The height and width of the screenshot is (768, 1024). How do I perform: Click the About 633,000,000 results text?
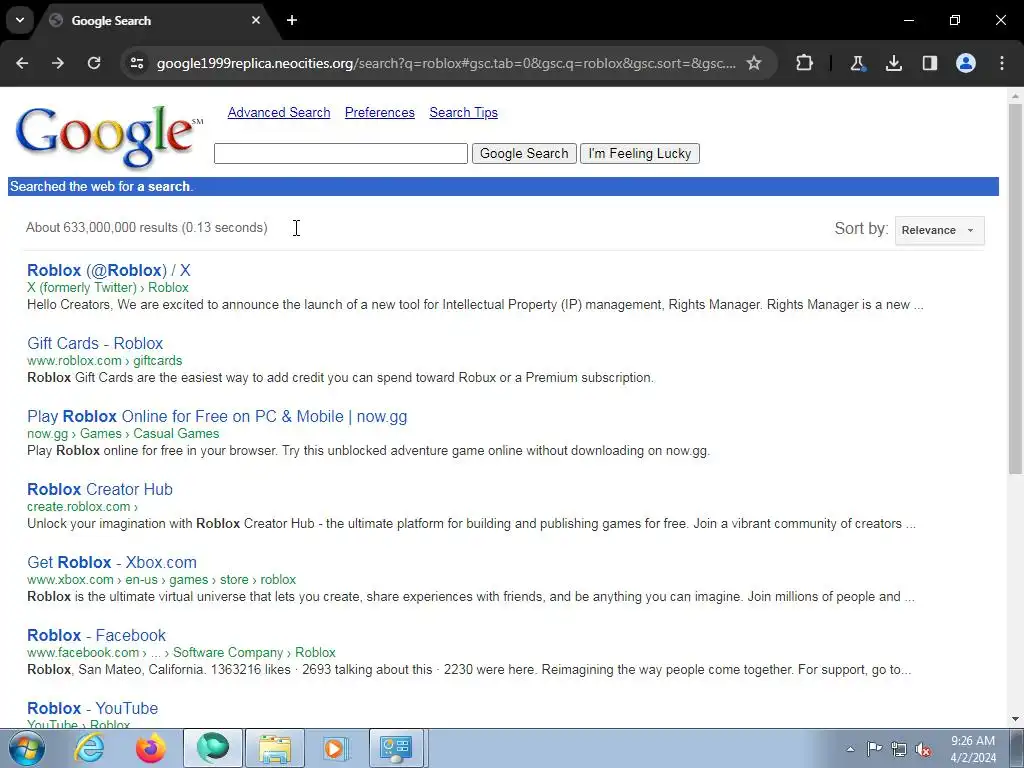146,227
